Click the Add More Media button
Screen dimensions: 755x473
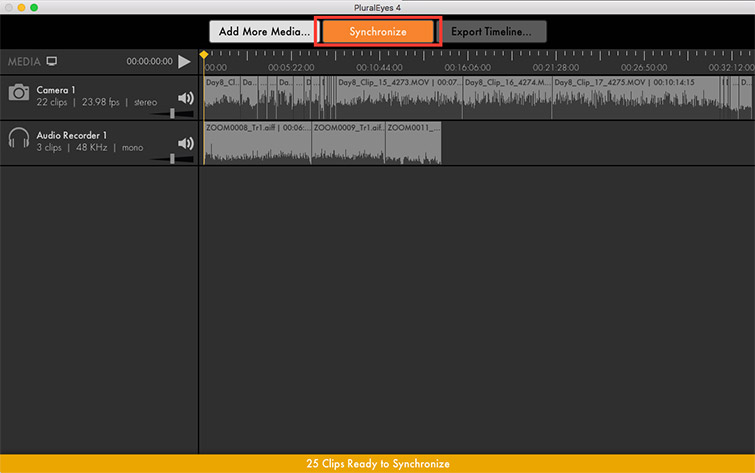[x=264, y=31]
